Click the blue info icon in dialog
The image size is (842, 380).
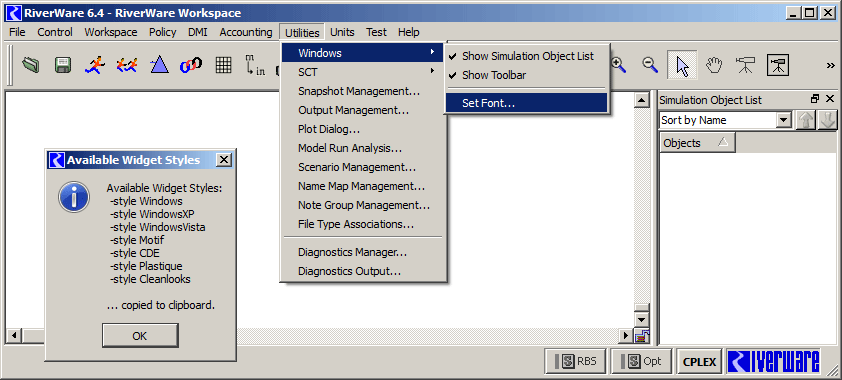[x=74, y=197]
